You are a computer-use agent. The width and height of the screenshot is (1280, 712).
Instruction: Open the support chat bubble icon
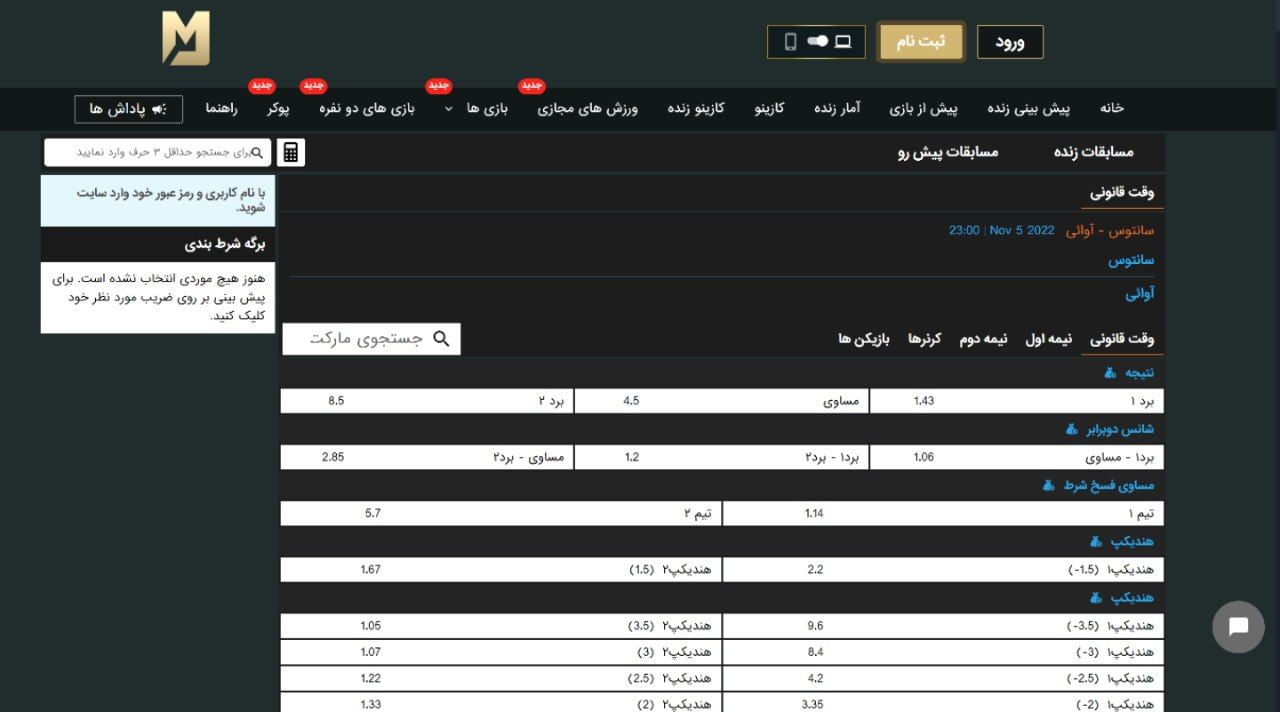1237,627
